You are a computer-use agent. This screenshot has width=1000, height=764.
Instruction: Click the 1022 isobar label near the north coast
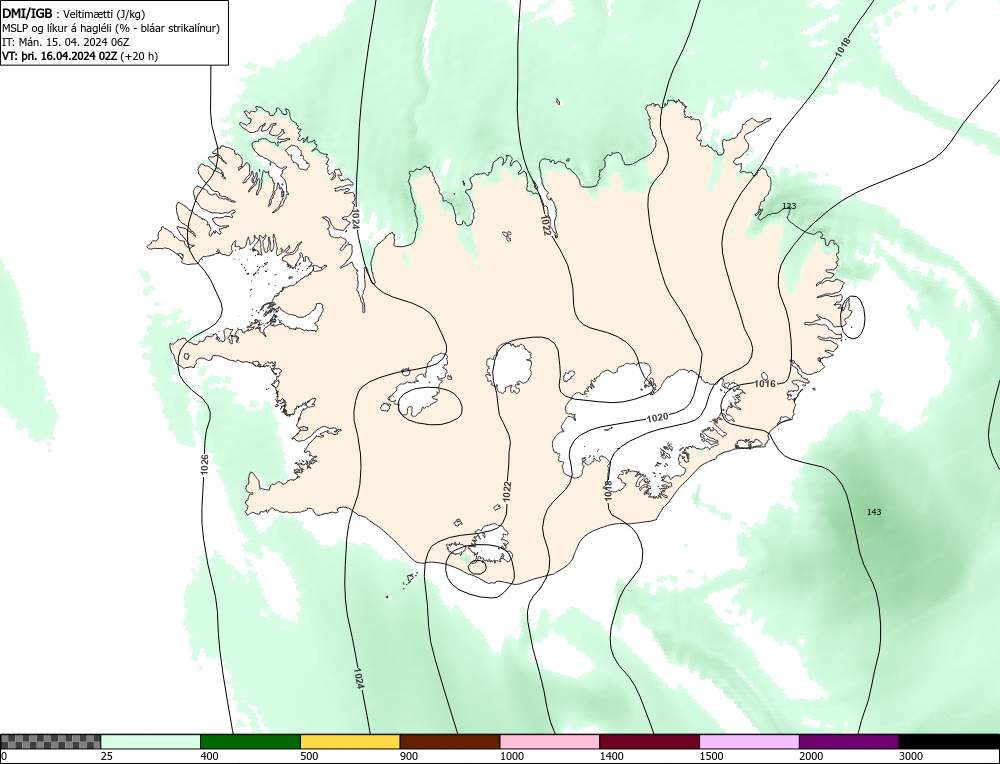point(546,224)
